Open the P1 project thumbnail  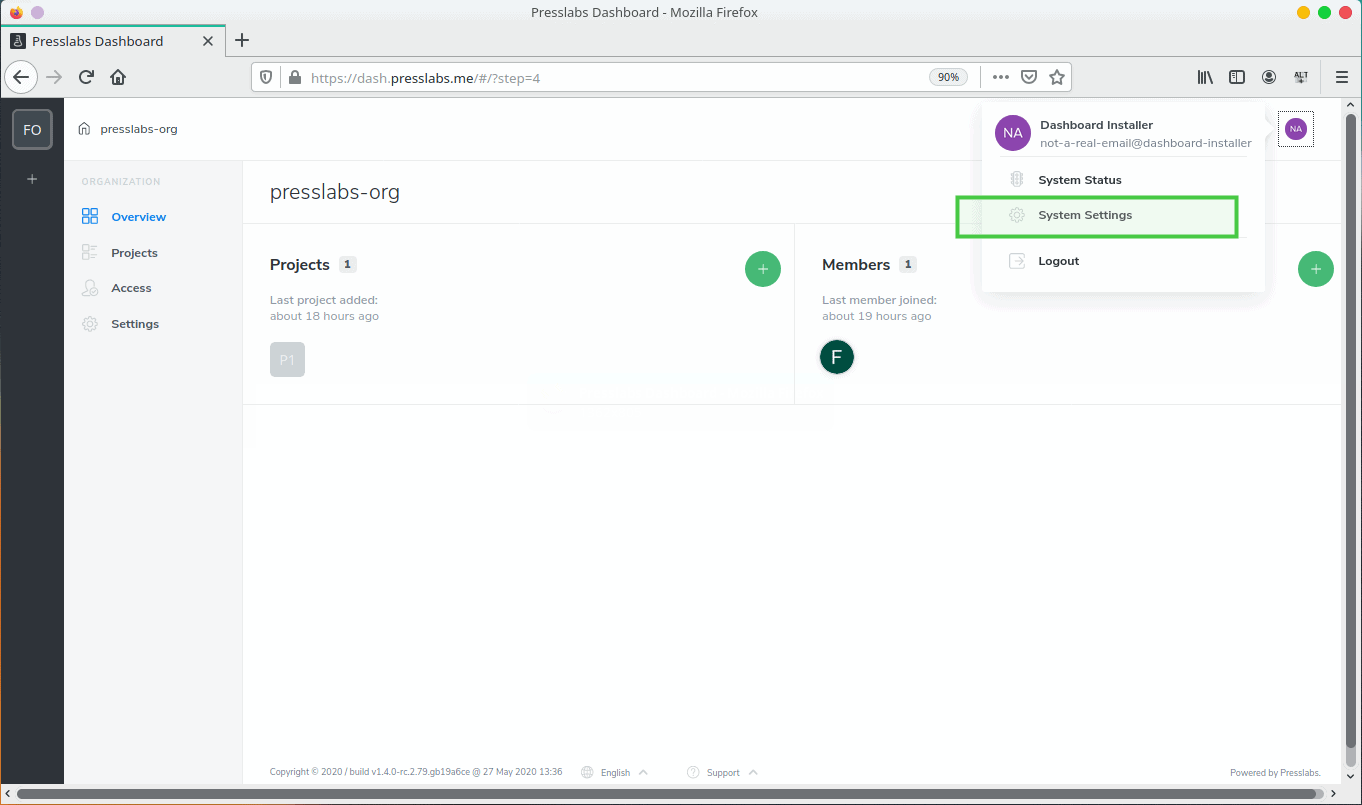pyautogui.click(x=287, y=359)
